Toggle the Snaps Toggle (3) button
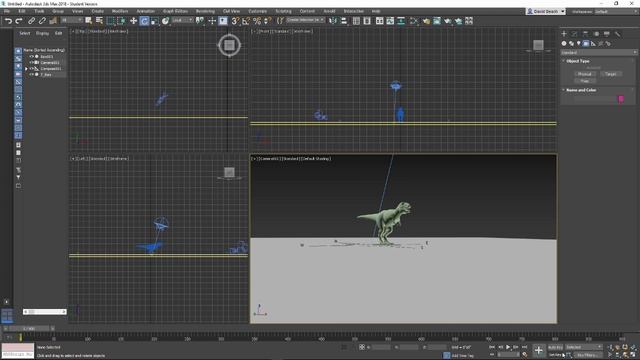The image size is (640, 360). [235, 21]
